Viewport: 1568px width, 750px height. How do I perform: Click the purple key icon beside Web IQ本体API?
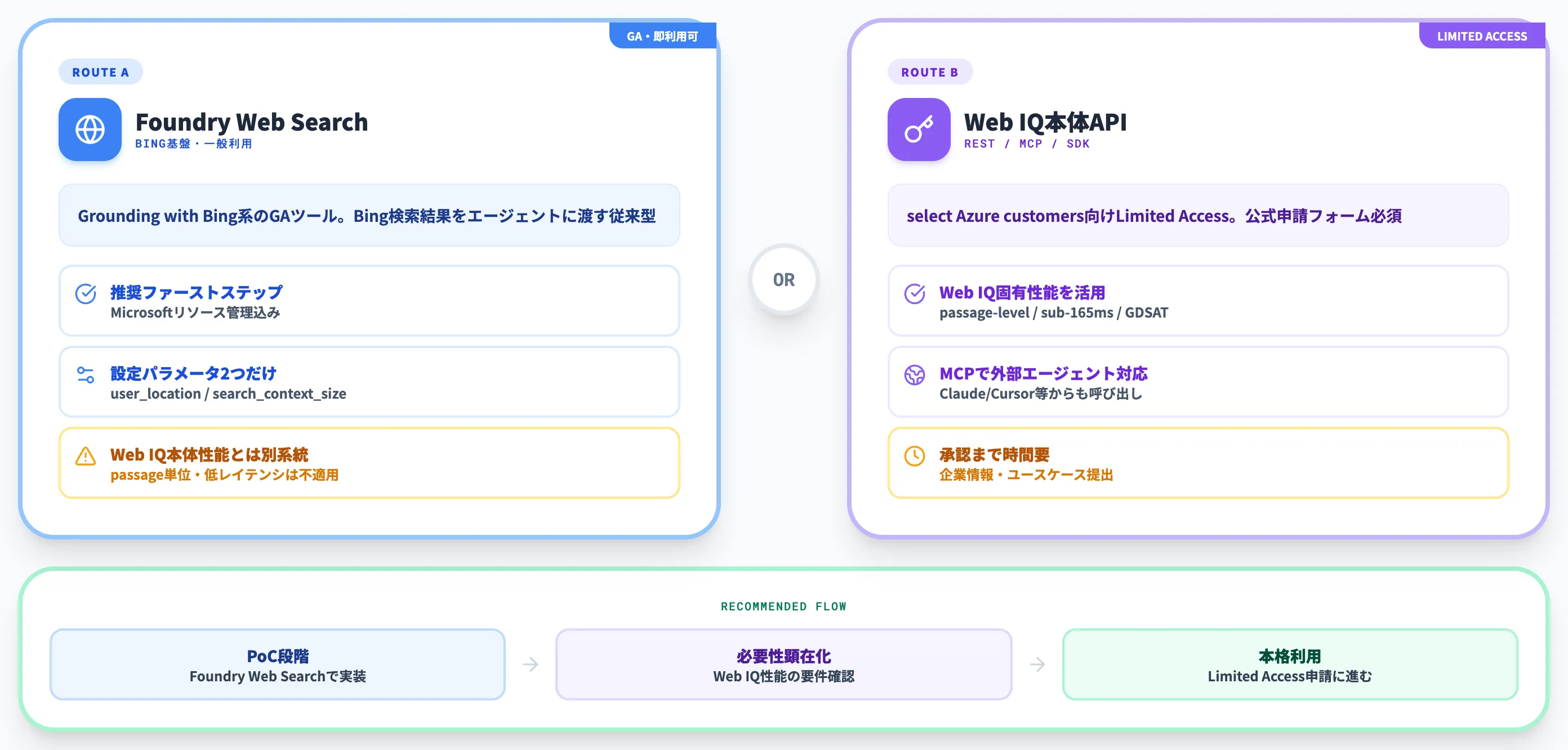919,130
